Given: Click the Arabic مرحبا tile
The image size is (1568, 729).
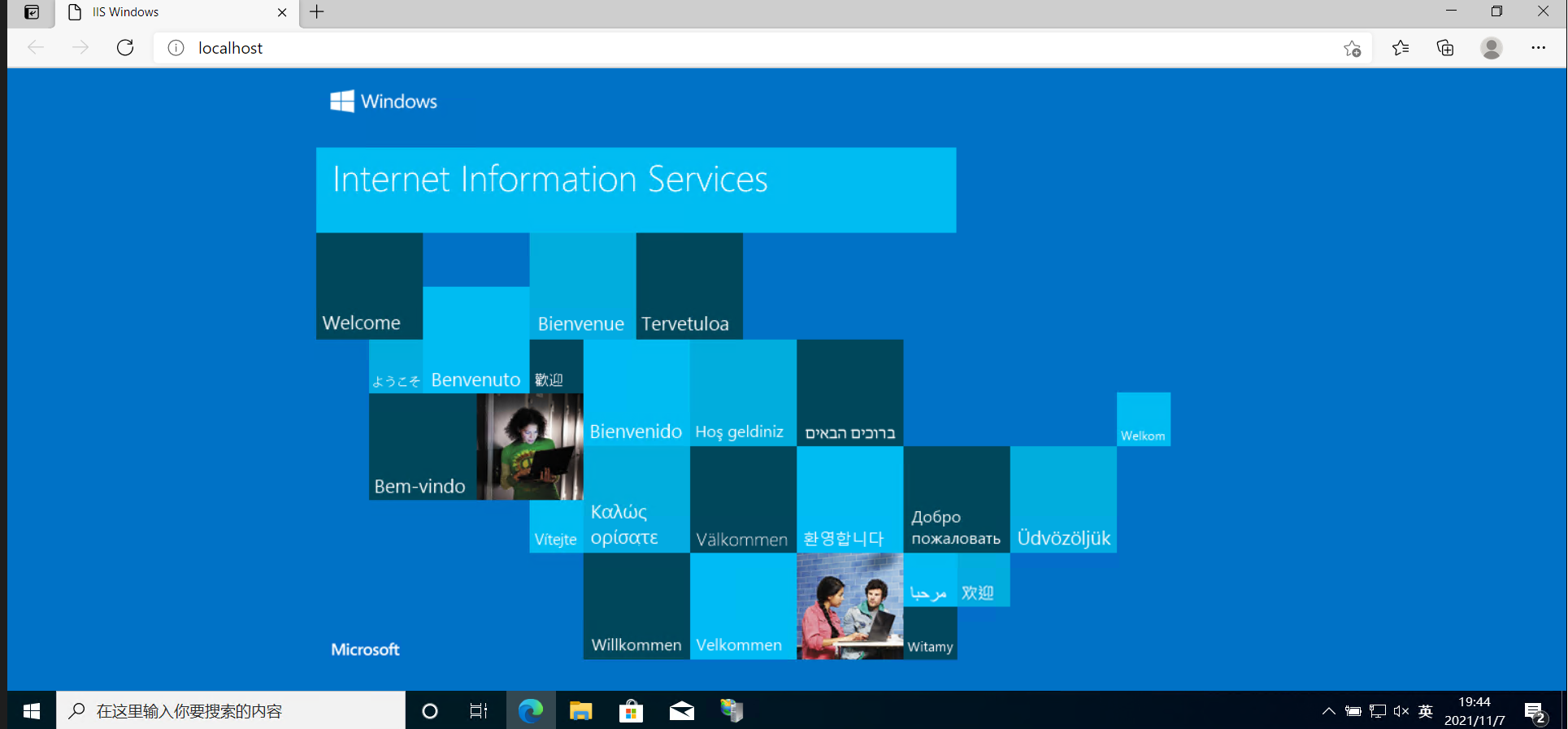Looking at the screenshot, I should [931, 579].
